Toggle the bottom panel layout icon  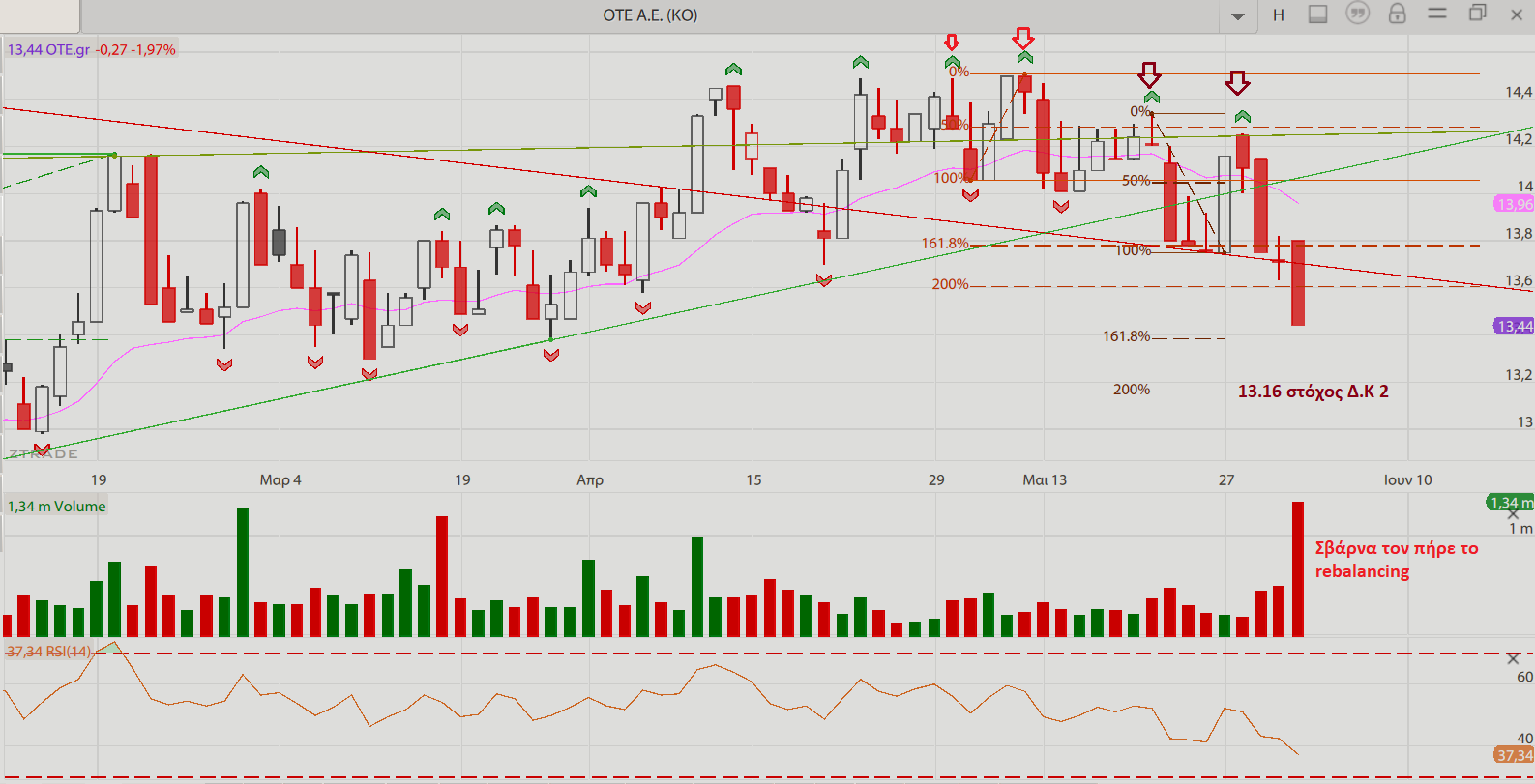tap(1317, 15)
